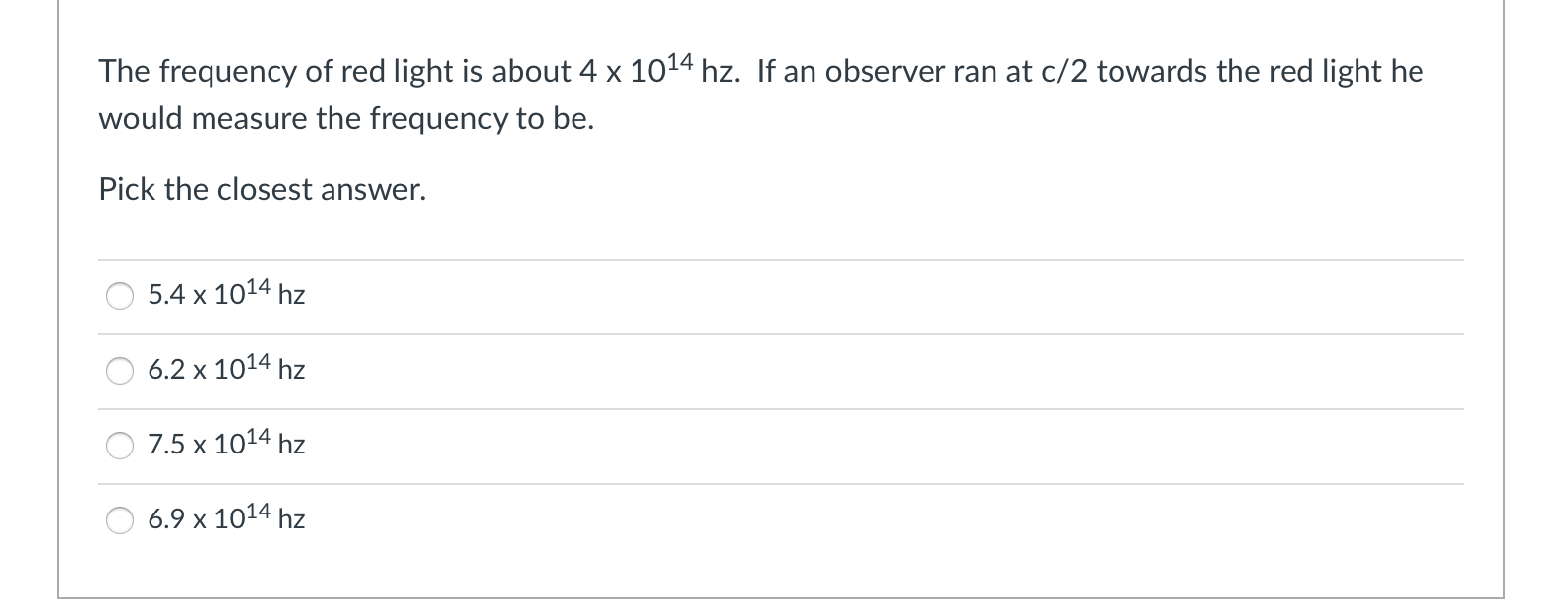Click the 'c/2' text in the question
The width and height of the screenshot is (1568, 604).
1066,71
